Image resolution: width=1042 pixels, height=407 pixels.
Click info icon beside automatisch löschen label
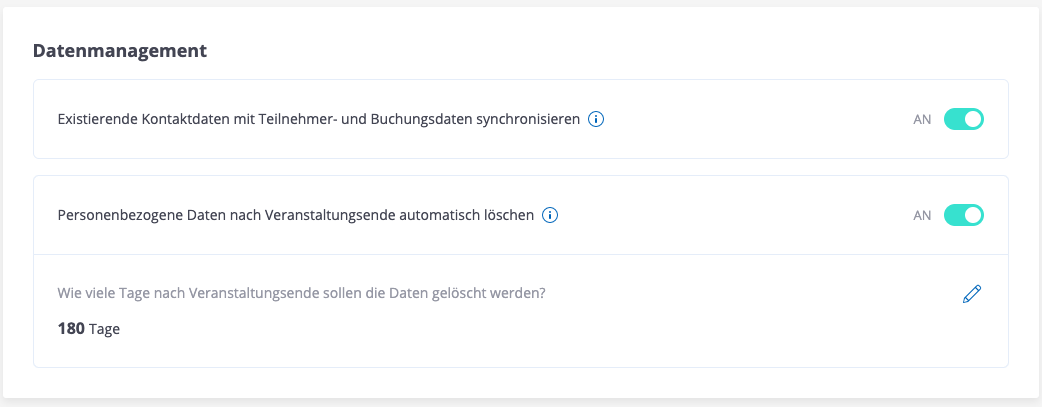(550, 215)
